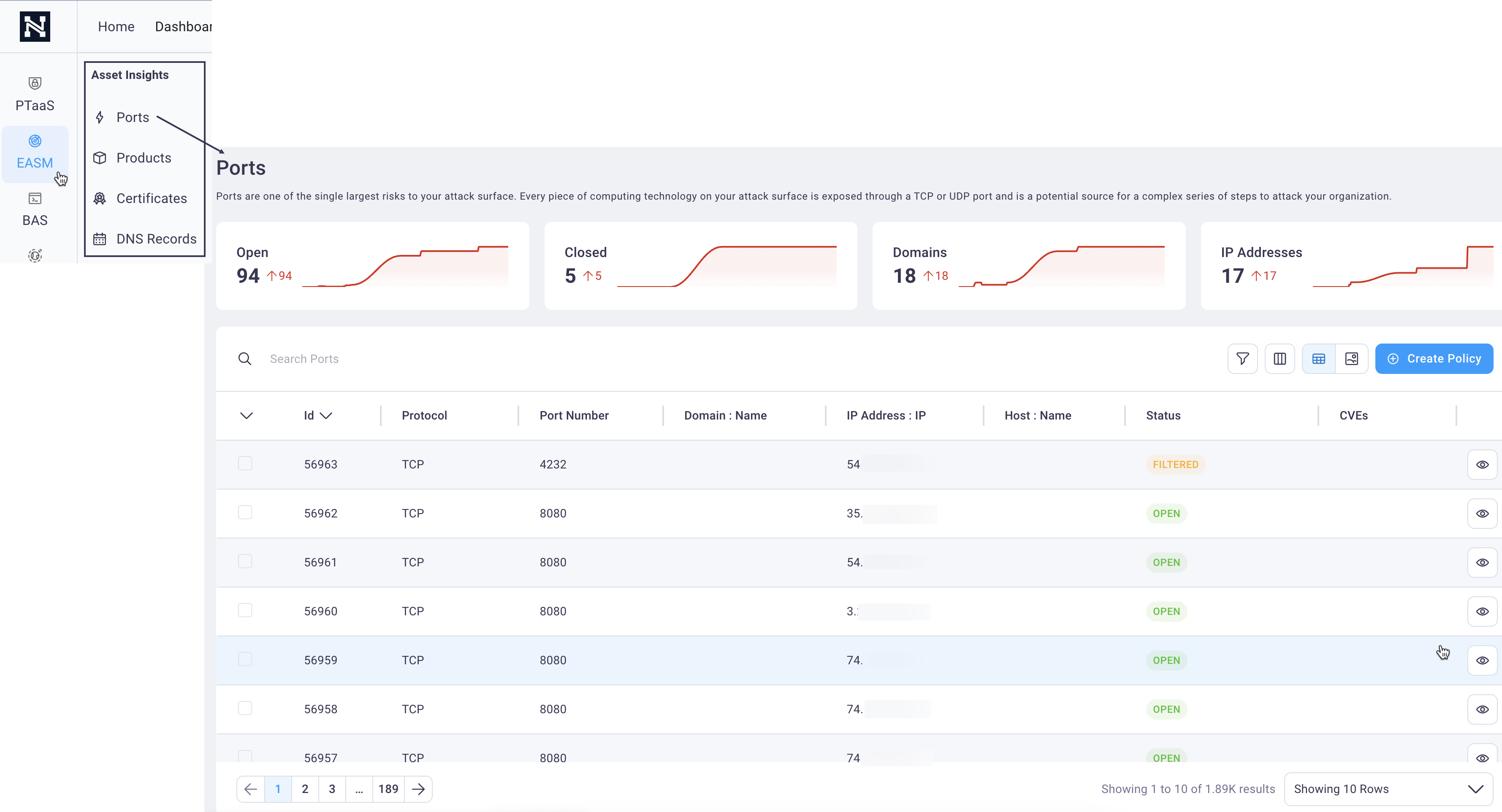The width and height of the screenshot is (1502, 812).
Task: Click the FILTERED status badge
Action: 1175,465
